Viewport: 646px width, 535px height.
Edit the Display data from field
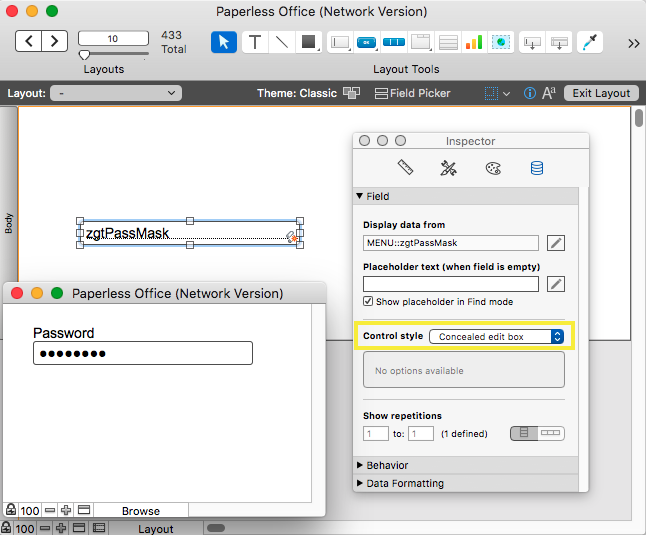tap(451, 243)
